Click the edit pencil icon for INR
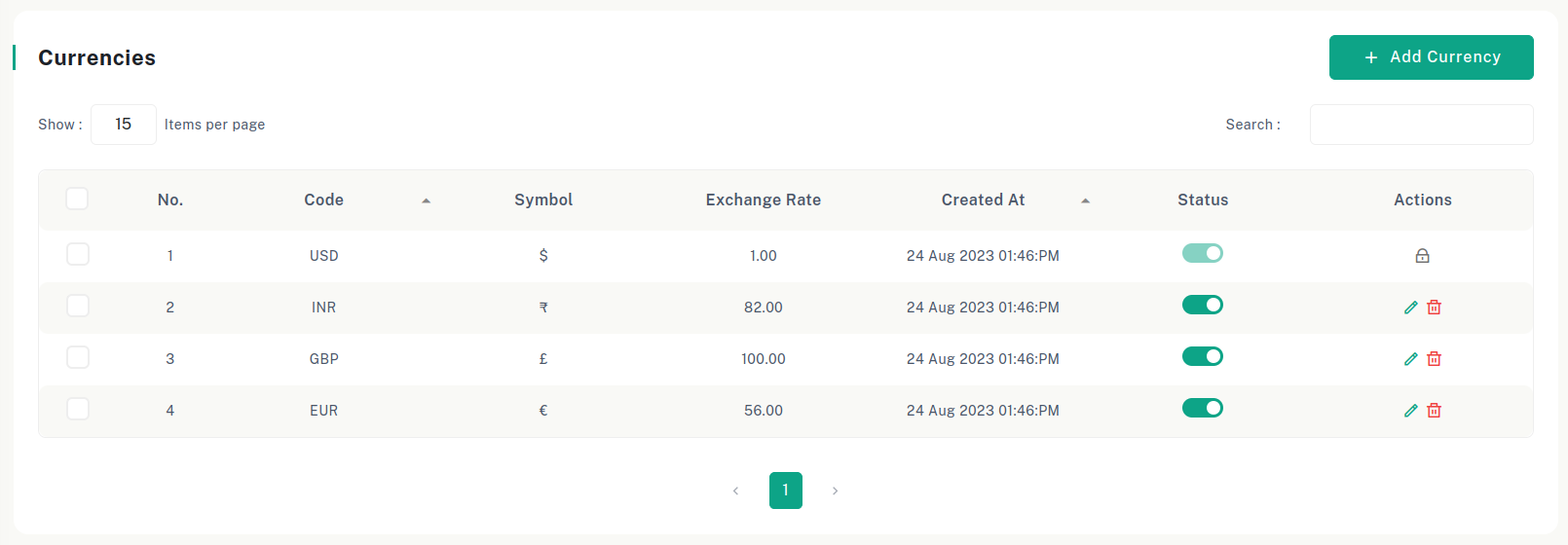 click(1410, 308)
